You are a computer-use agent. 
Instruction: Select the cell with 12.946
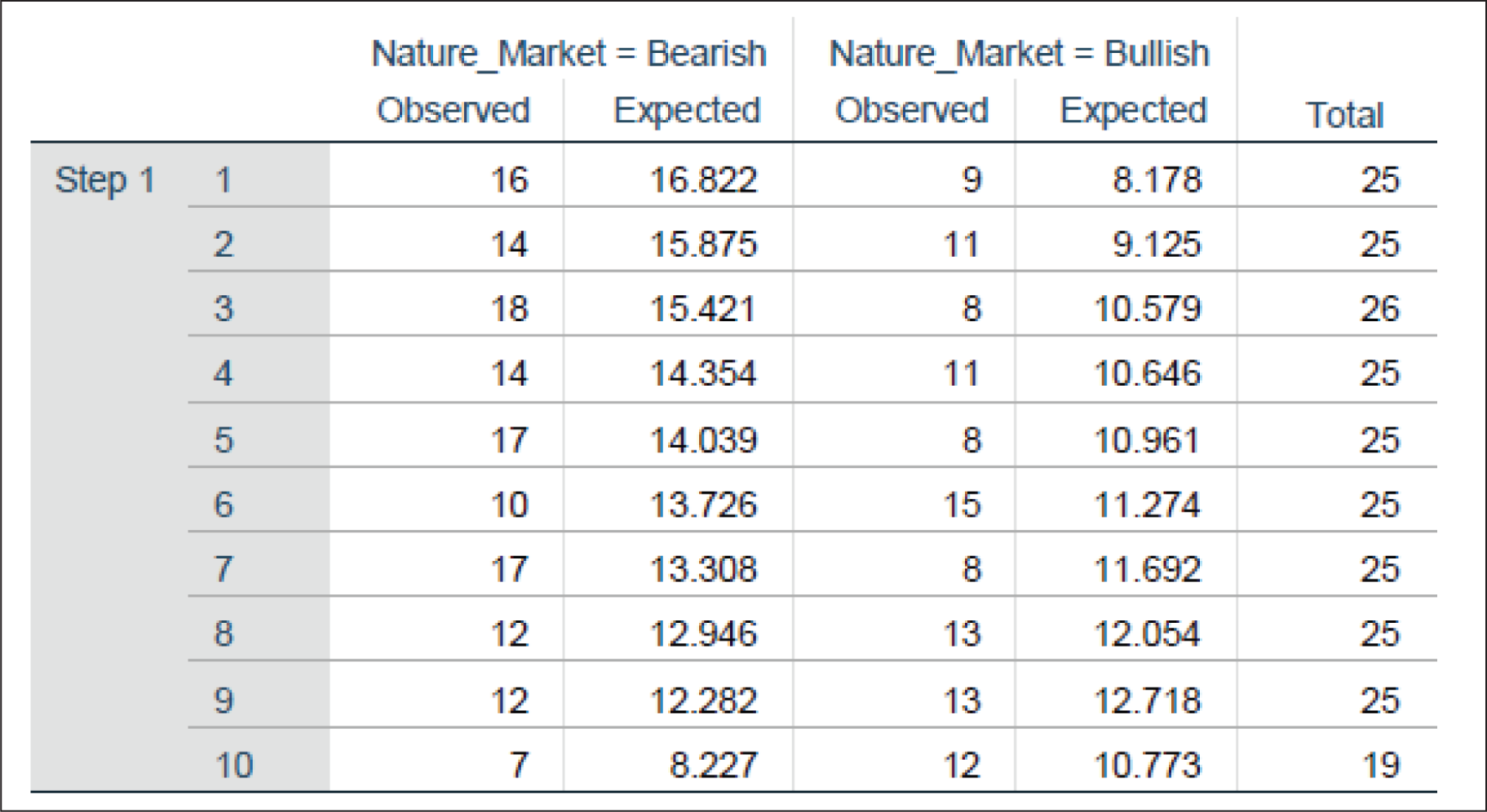(703, 633)
